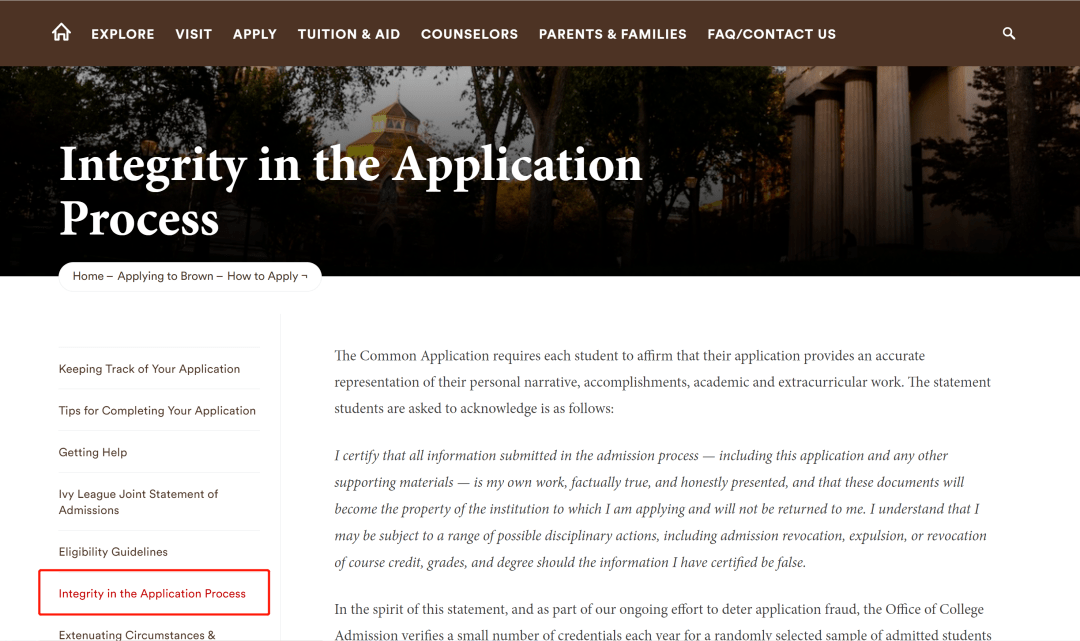Open the Tuition & Aid menu

pyautogui.click(x=349, y=34)
